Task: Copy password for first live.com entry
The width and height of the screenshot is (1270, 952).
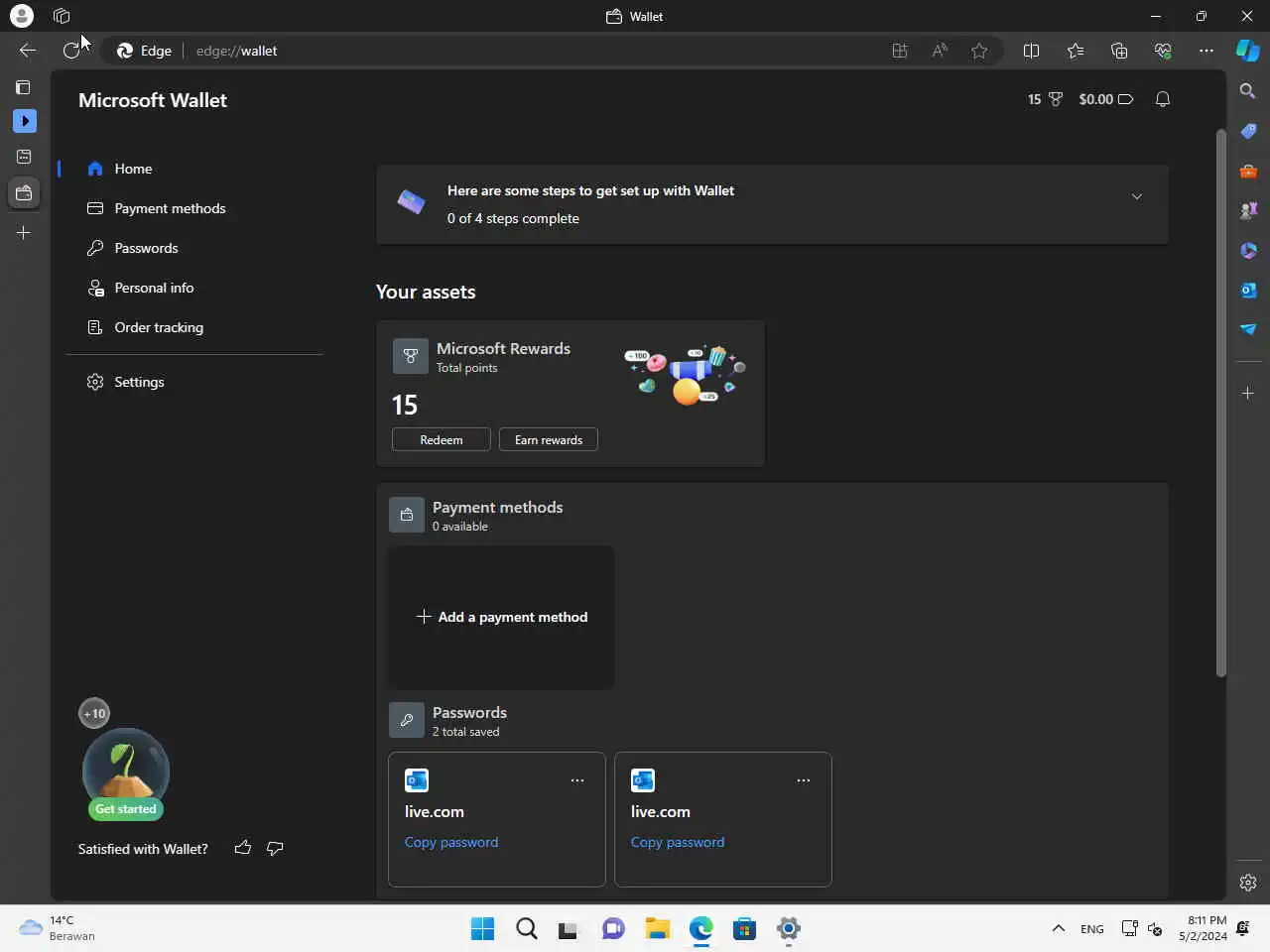Action: point(451,842)
